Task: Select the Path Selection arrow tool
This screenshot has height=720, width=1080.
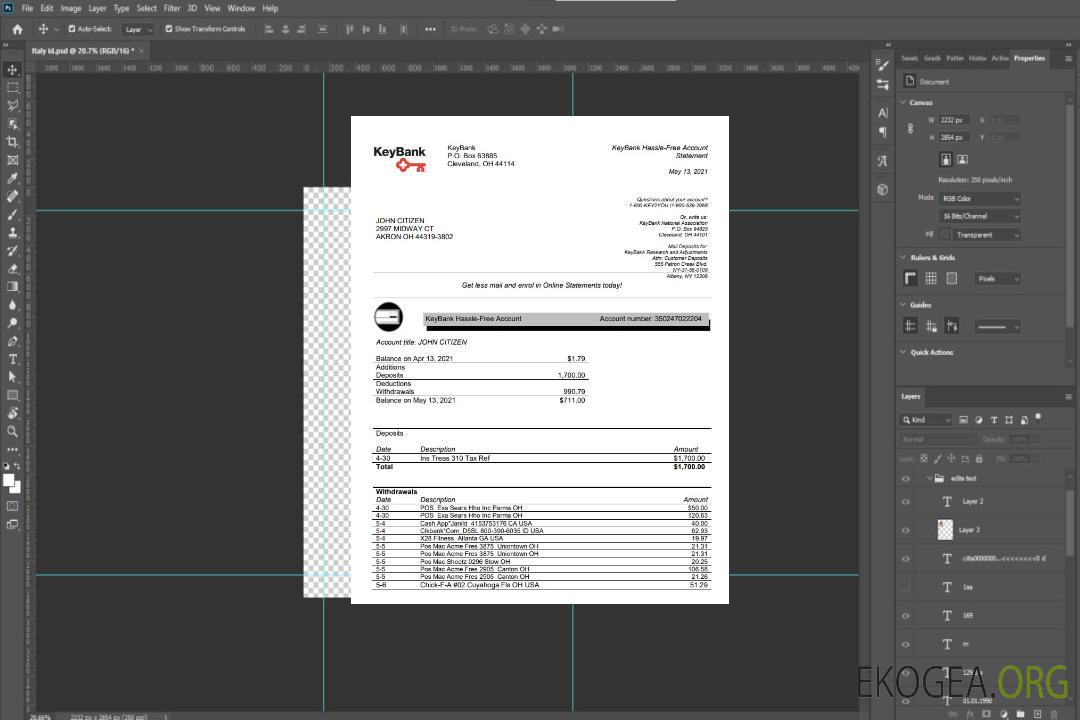Action: [12, 377]
